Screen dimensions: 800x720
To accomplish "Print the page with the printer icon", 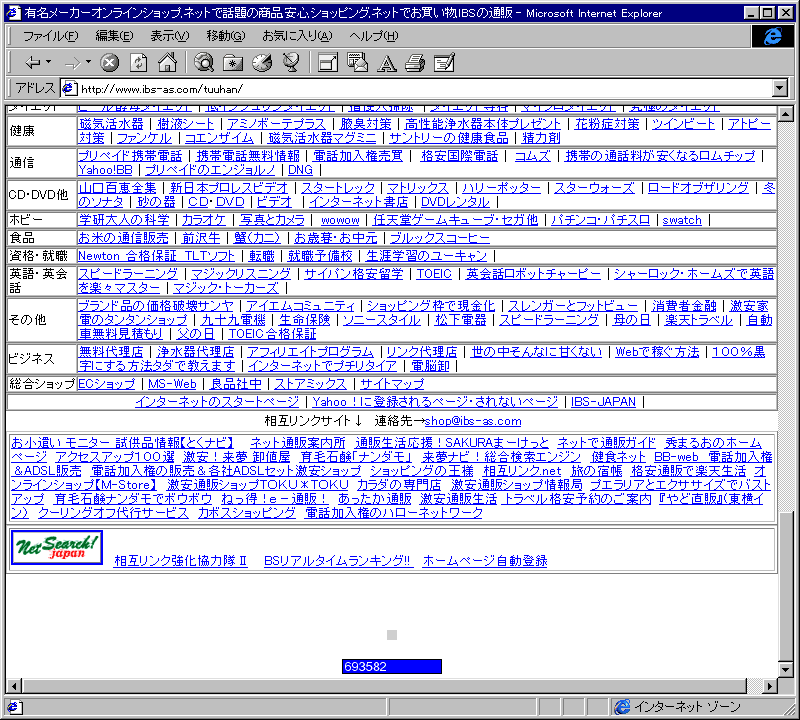I will [x=415, y=63].
